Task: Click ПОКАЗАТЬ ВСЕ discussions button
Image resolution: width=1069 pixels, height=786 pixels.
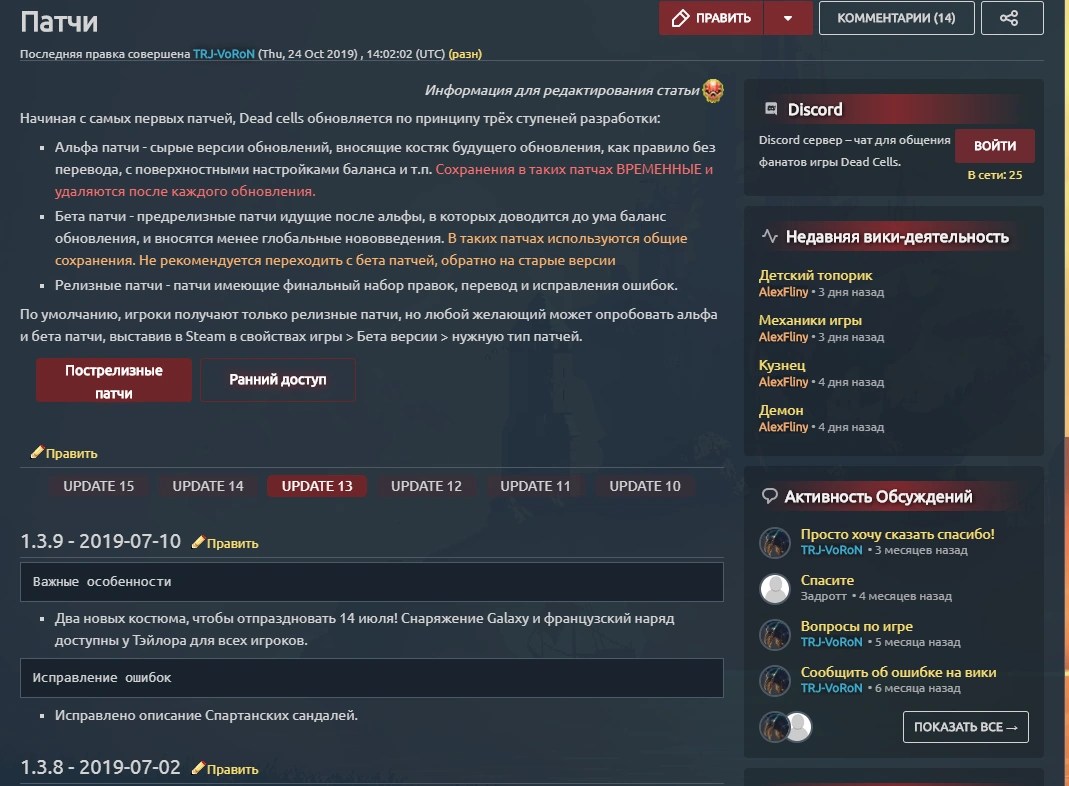Action: point(965,727)
